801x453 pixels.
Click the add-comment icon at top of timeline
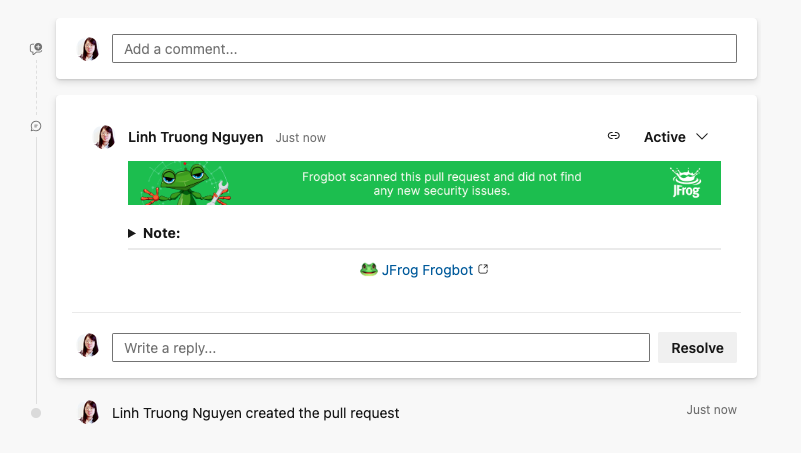tap(36, 48)
